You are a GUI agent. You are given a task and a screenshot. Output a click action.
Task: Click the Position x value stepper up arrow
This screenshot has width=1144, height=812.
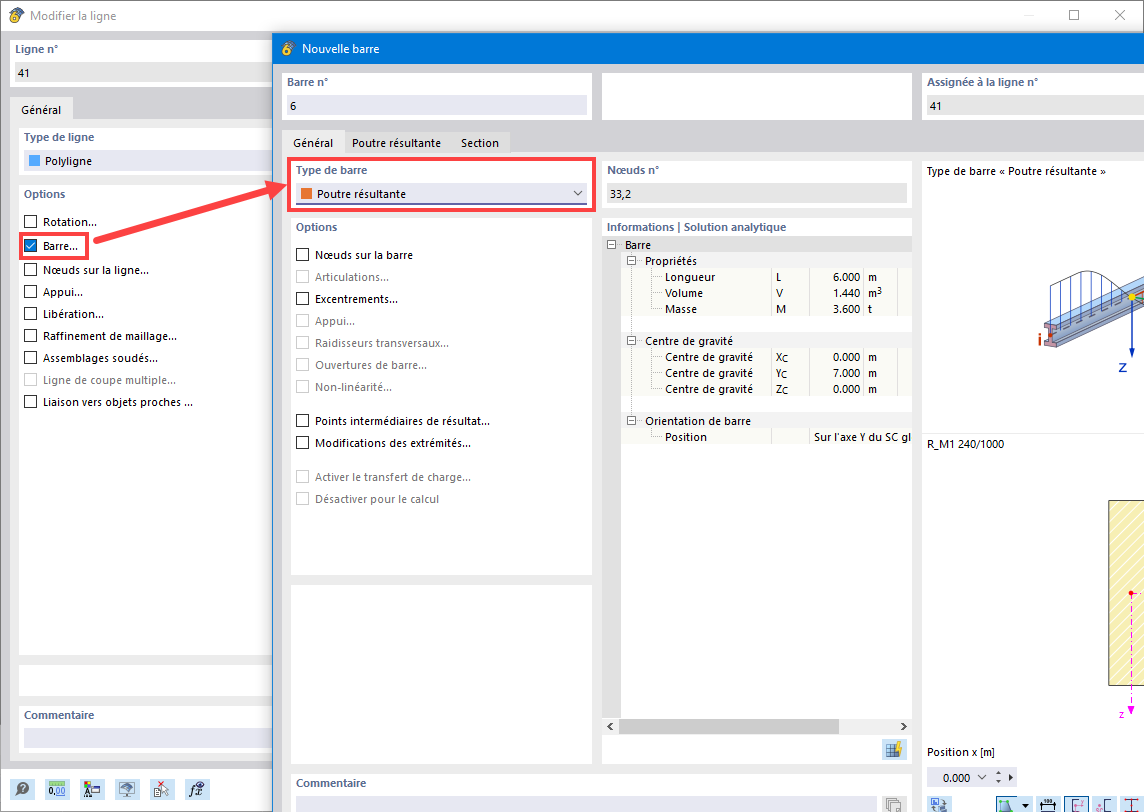click(997, 772)
